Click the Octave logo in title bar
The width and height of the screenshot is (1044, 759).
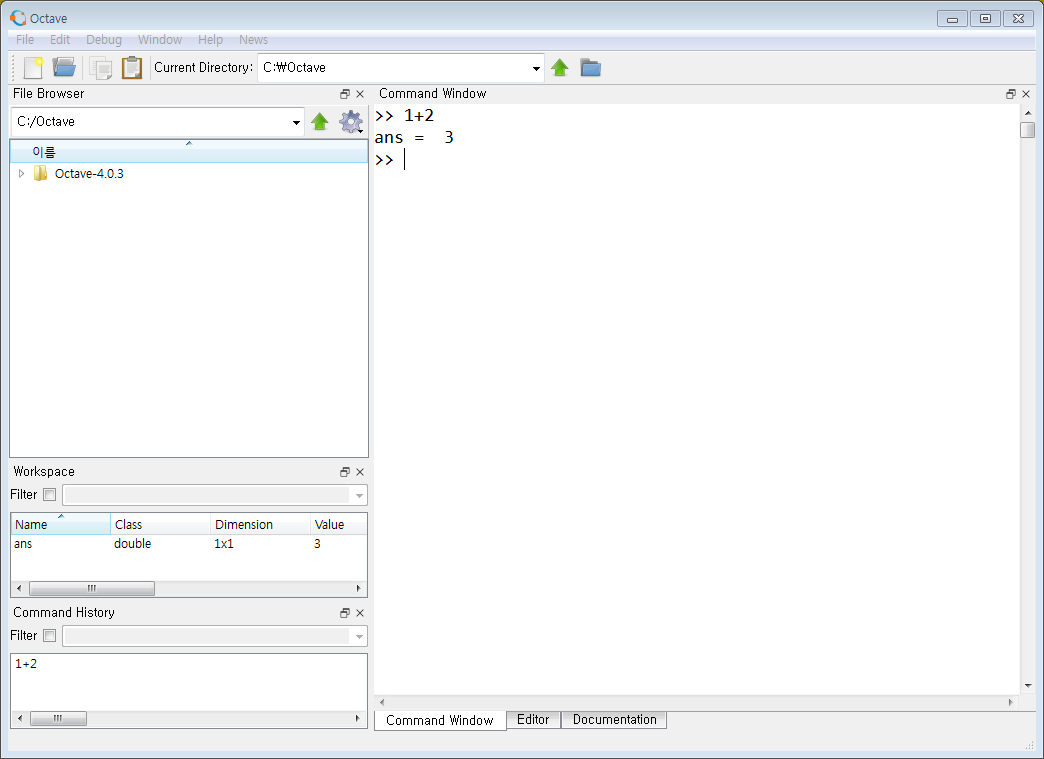18,18
